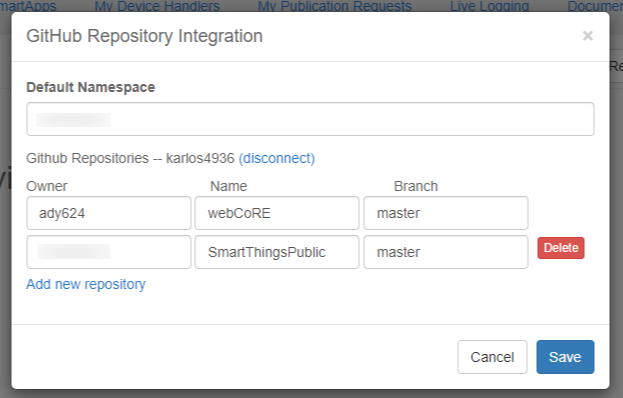Image resolution: width=623 pixels, height=398 pixels.
Task: Click the Branch column header
Action: pyautogui.click(x=416, y=186)
